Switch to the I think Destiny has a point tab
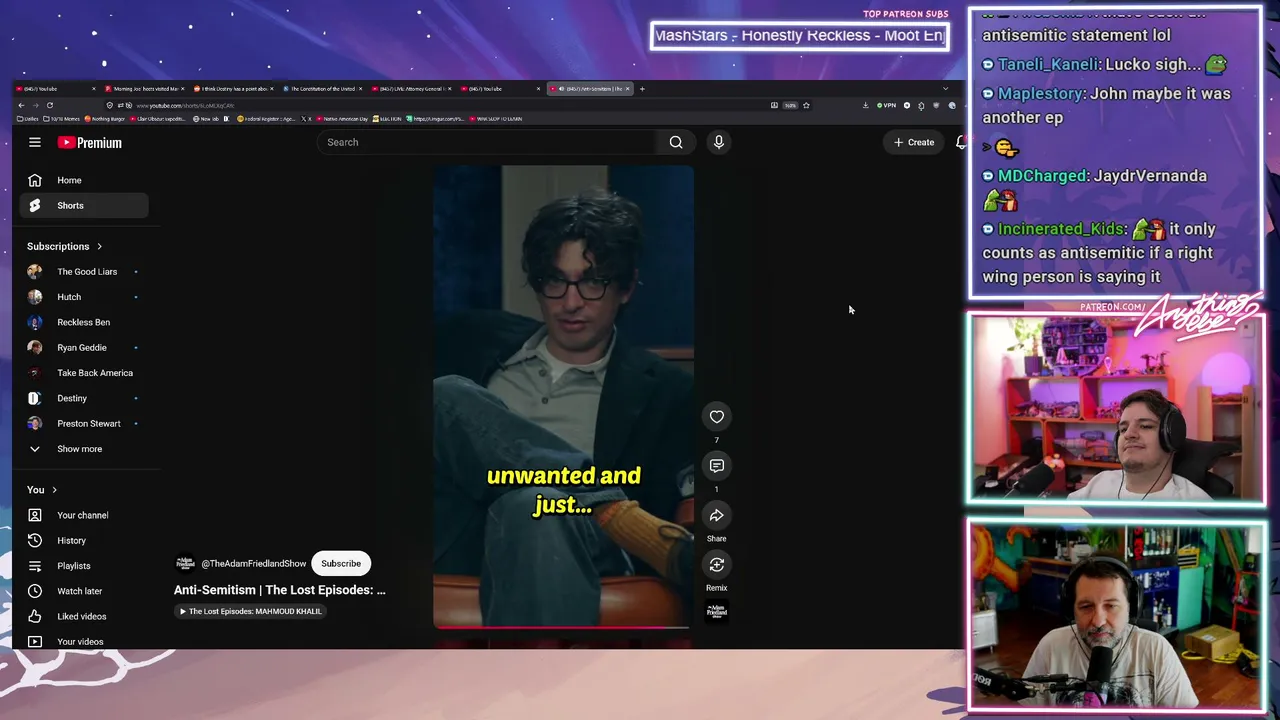Viewport: 1280px width, 720px height. 232,89
